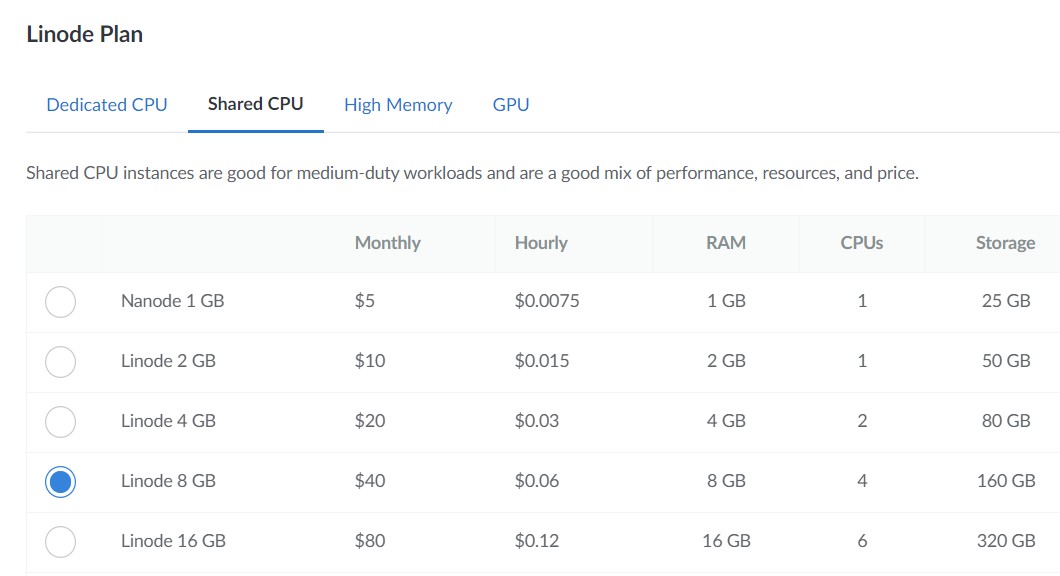Click the RAM column header
This screenshot has width=1060, height=576.
pyautogui.click(x=726, y=243)
